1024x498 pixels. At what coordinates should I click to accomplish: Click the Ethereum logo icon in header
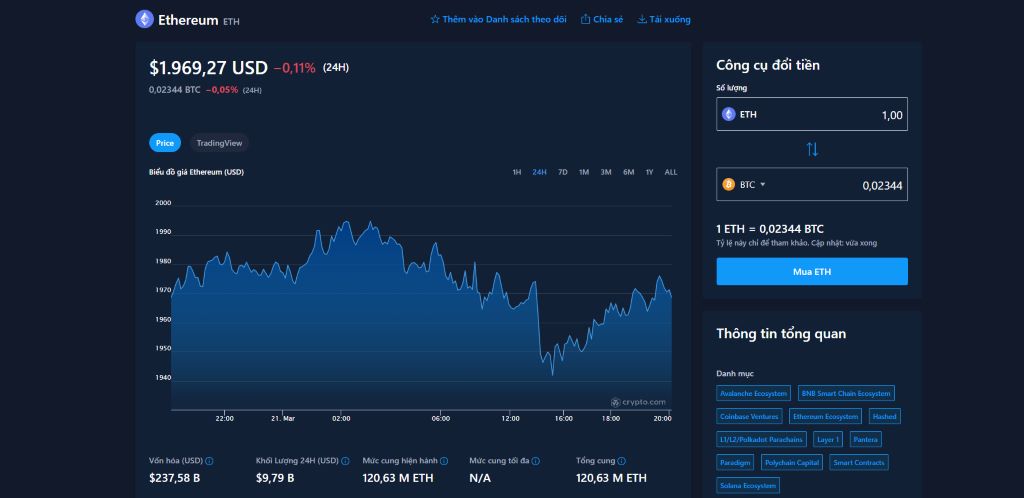pos(144,20)
